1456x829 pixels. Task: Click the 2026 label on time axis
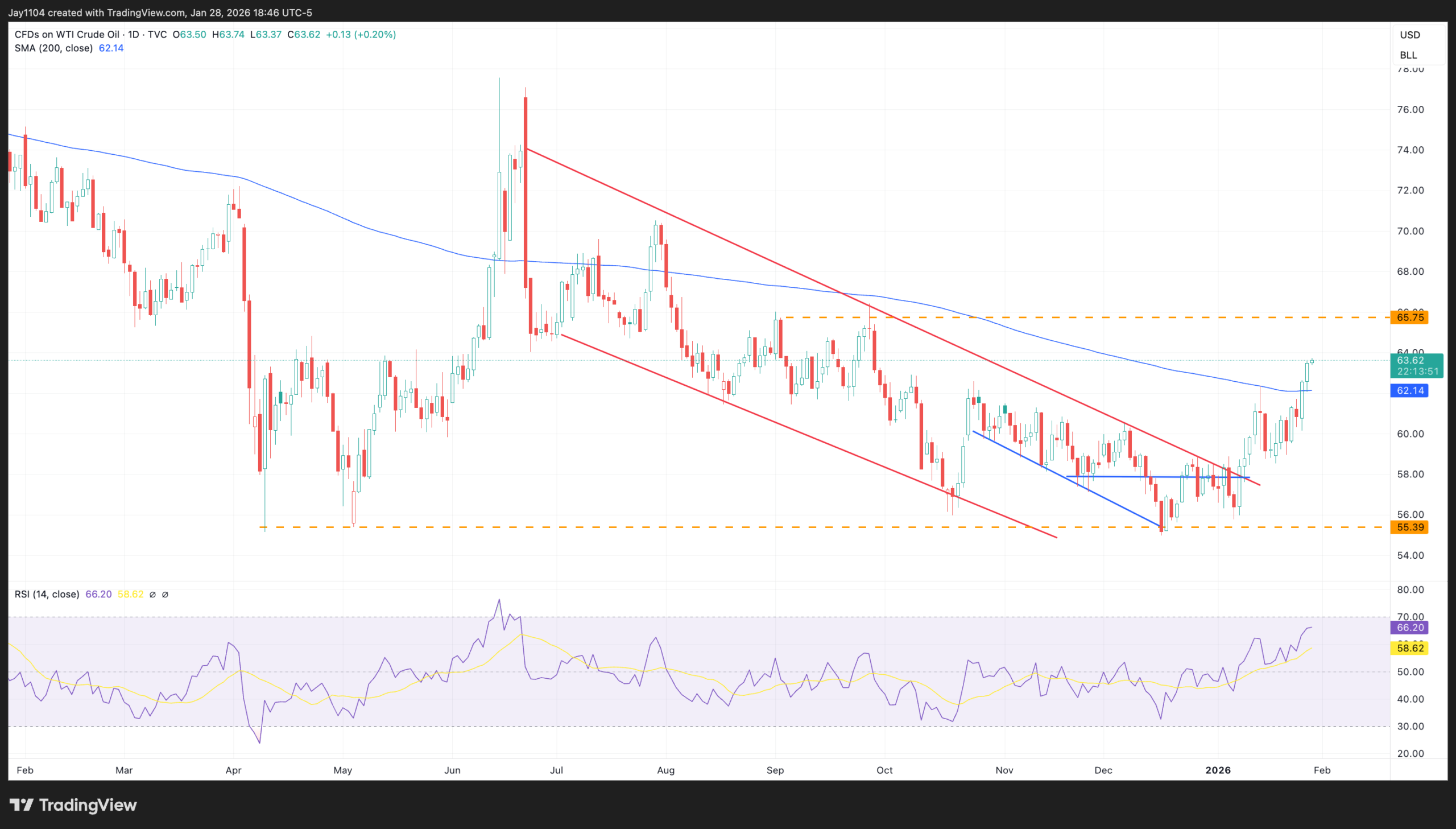tap(1218, 770)
